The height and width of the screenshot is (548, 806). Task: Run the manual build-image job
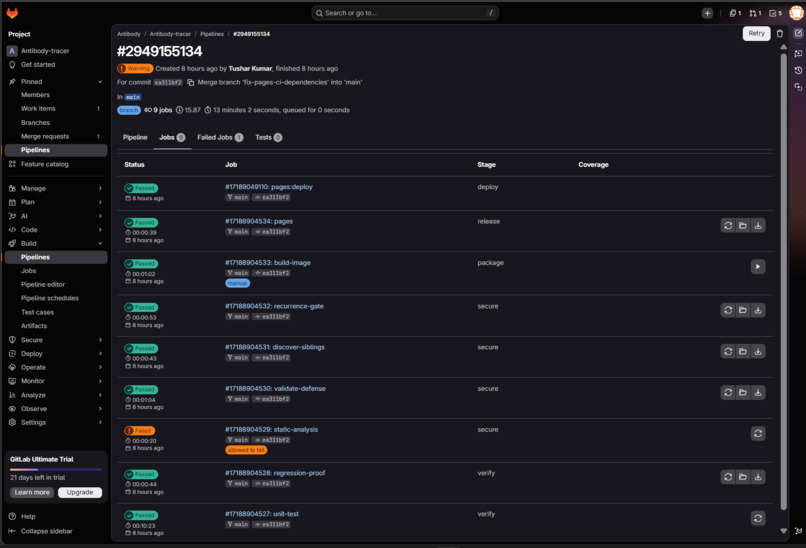(x=758, y=266)
